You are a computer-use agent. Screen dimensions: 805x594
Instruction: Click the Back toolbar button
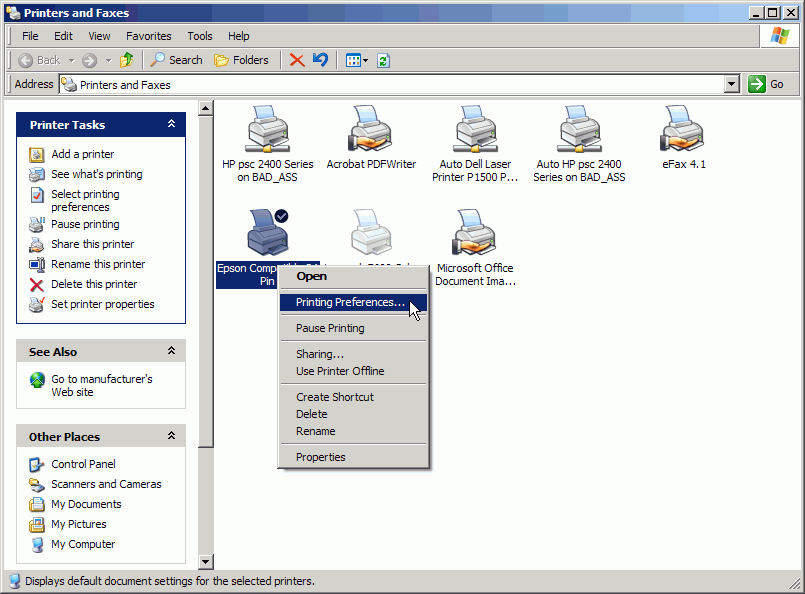[x=39, y=61]
